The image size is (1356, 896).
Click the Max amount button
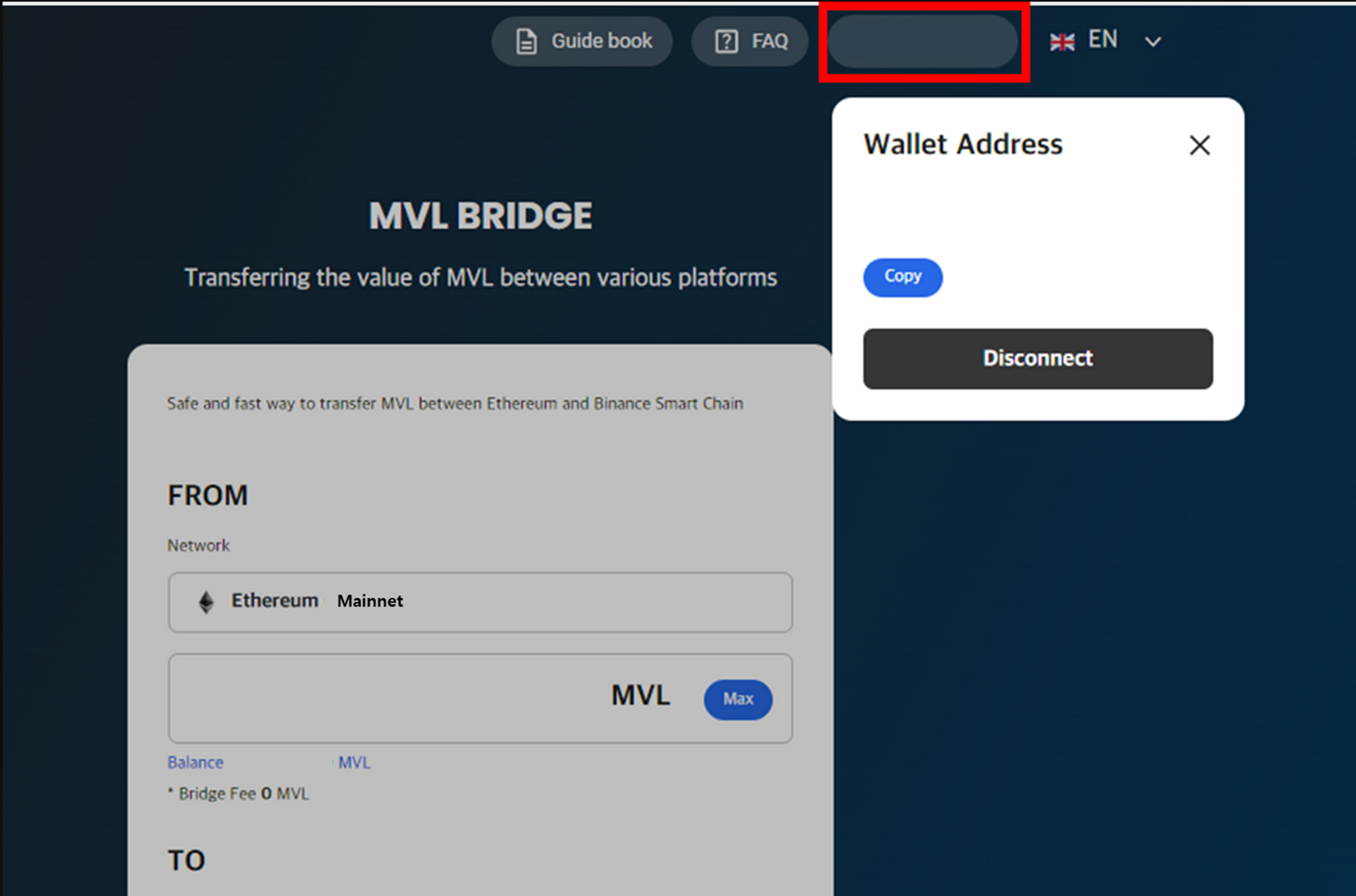point(738,699)
